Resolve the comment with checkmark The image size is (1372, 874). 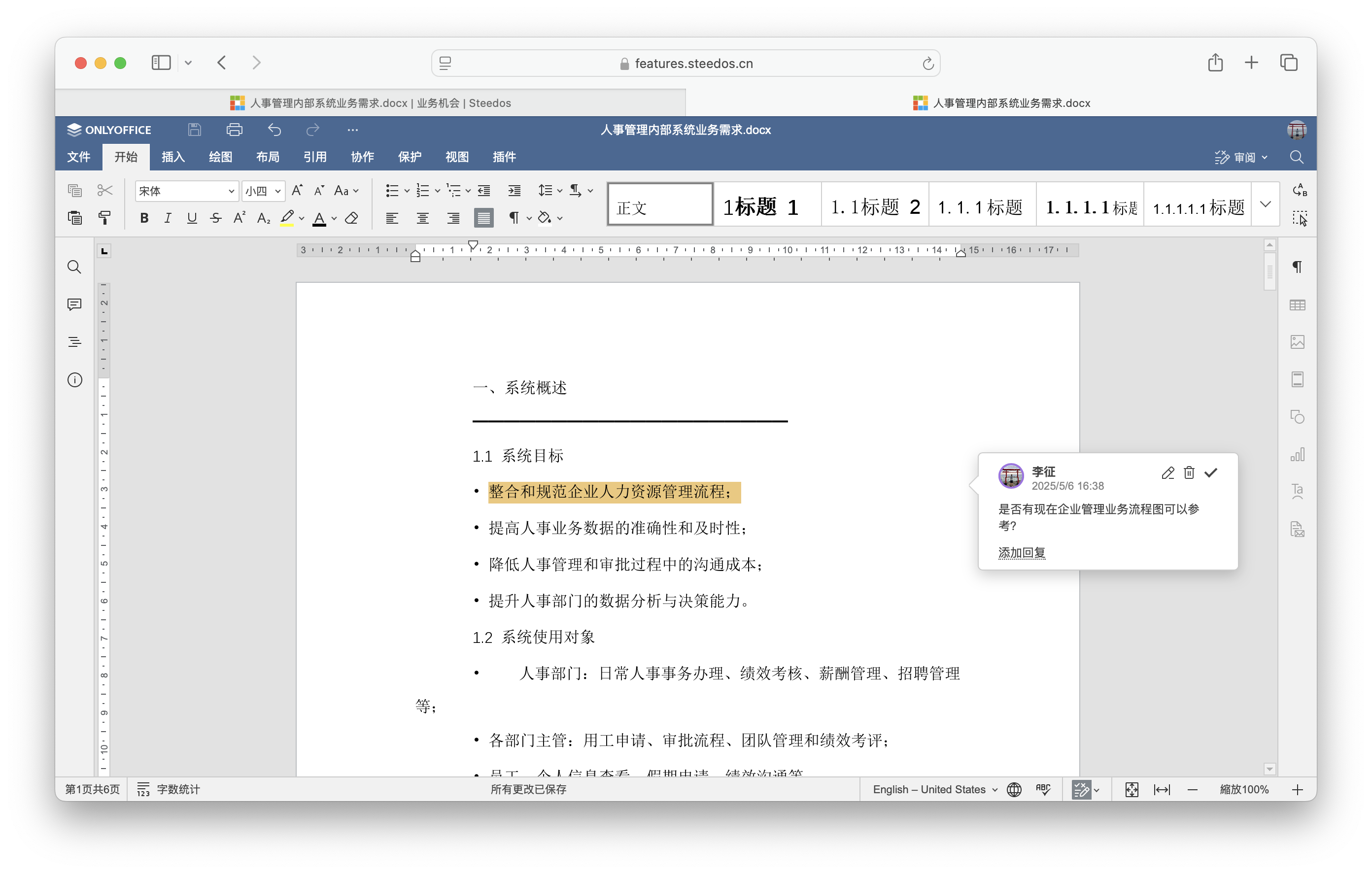1211,473
